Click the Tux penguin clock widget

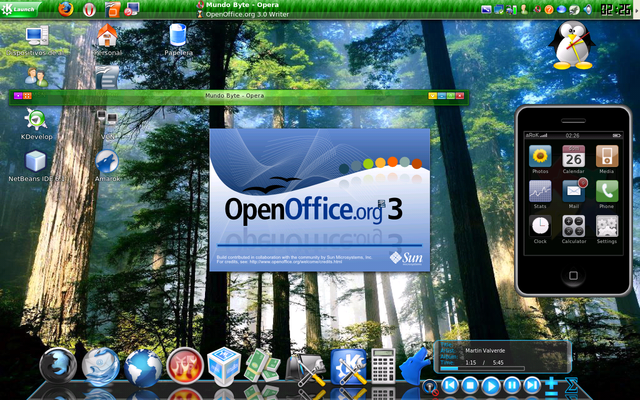click(x=572, y=45)
